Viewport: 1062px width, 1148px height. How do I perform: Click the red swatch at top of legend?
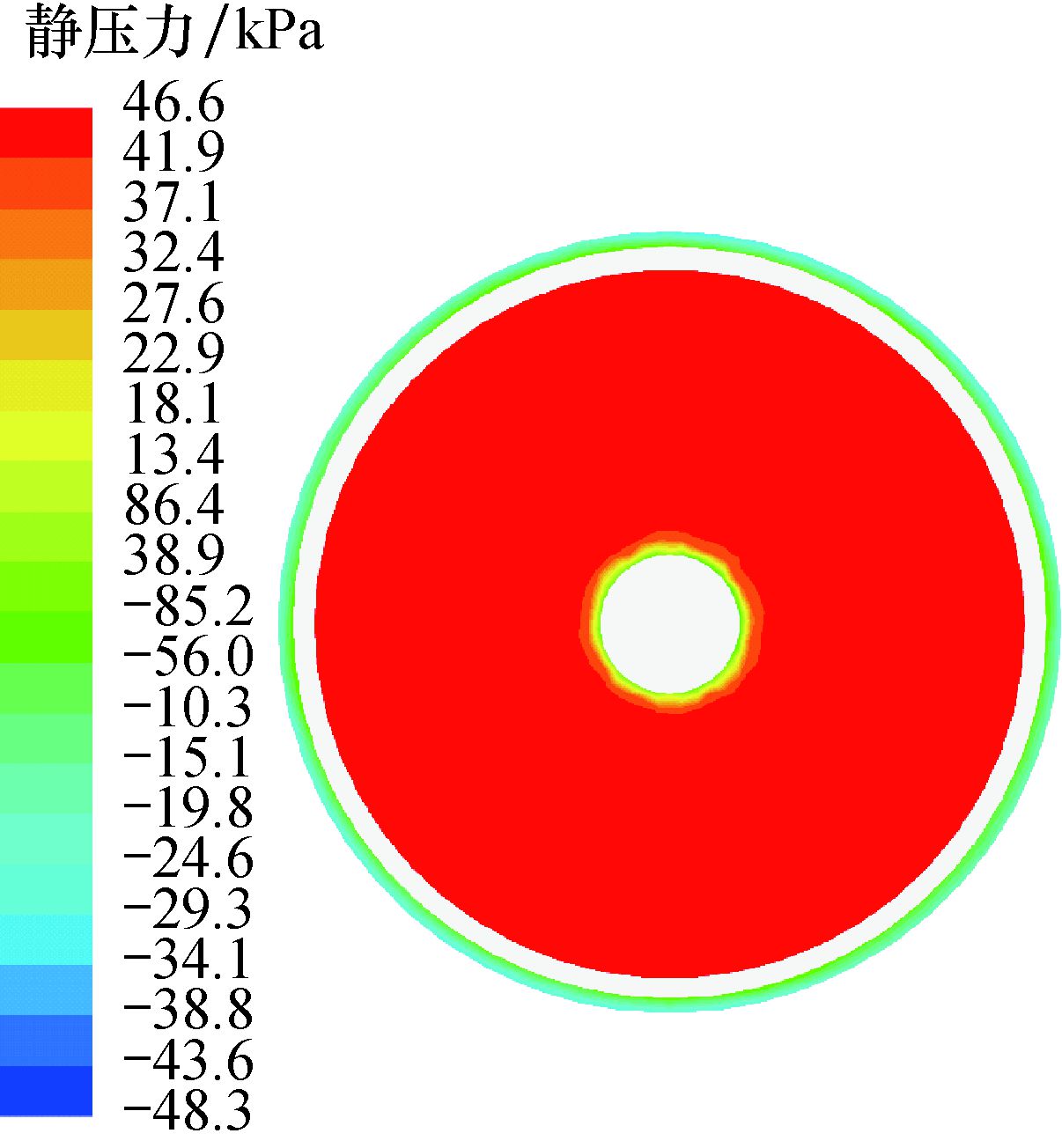46,132
